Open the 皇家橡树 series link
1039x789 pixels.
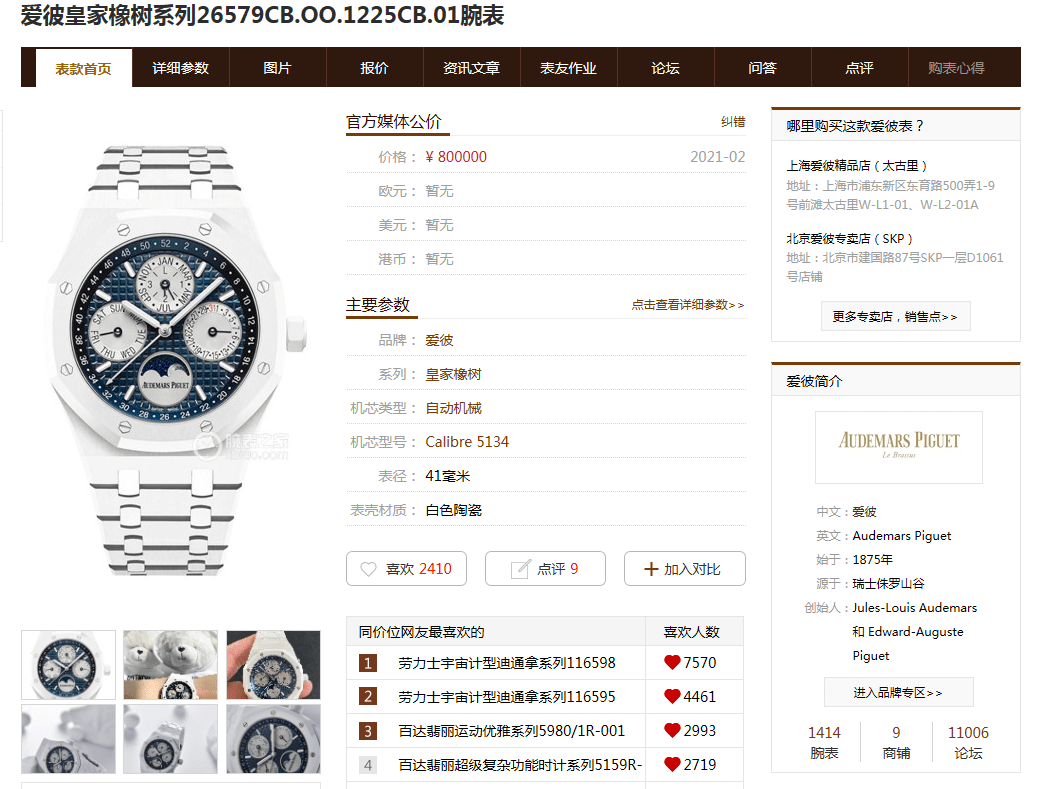click(x=453, y=374)
